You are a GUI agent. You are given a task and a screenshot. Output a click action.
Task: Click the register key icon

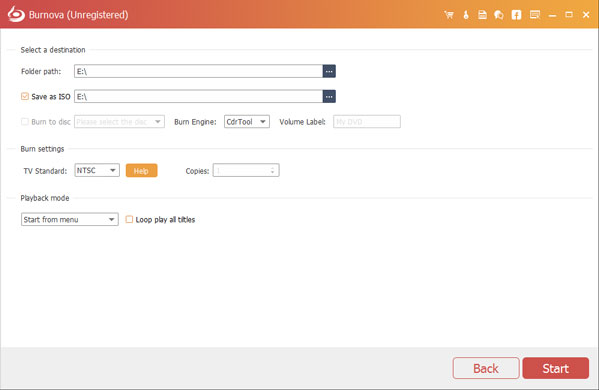click(x=466, y=15)
